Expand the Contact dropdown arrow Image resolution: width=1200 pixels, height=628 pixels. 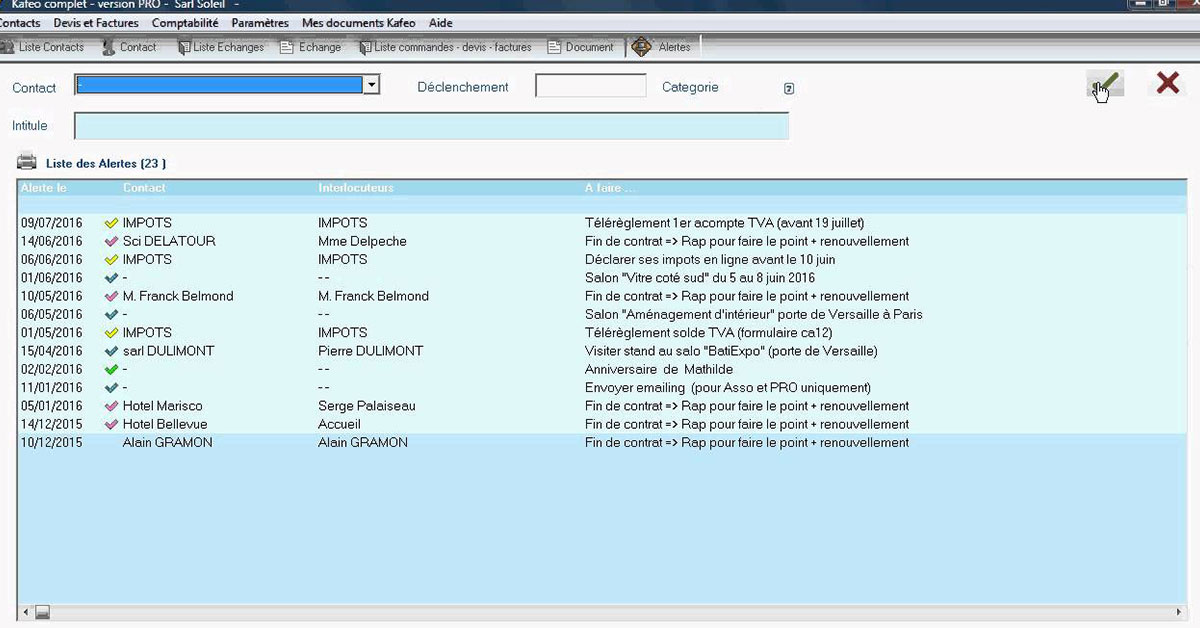point(371,85)
